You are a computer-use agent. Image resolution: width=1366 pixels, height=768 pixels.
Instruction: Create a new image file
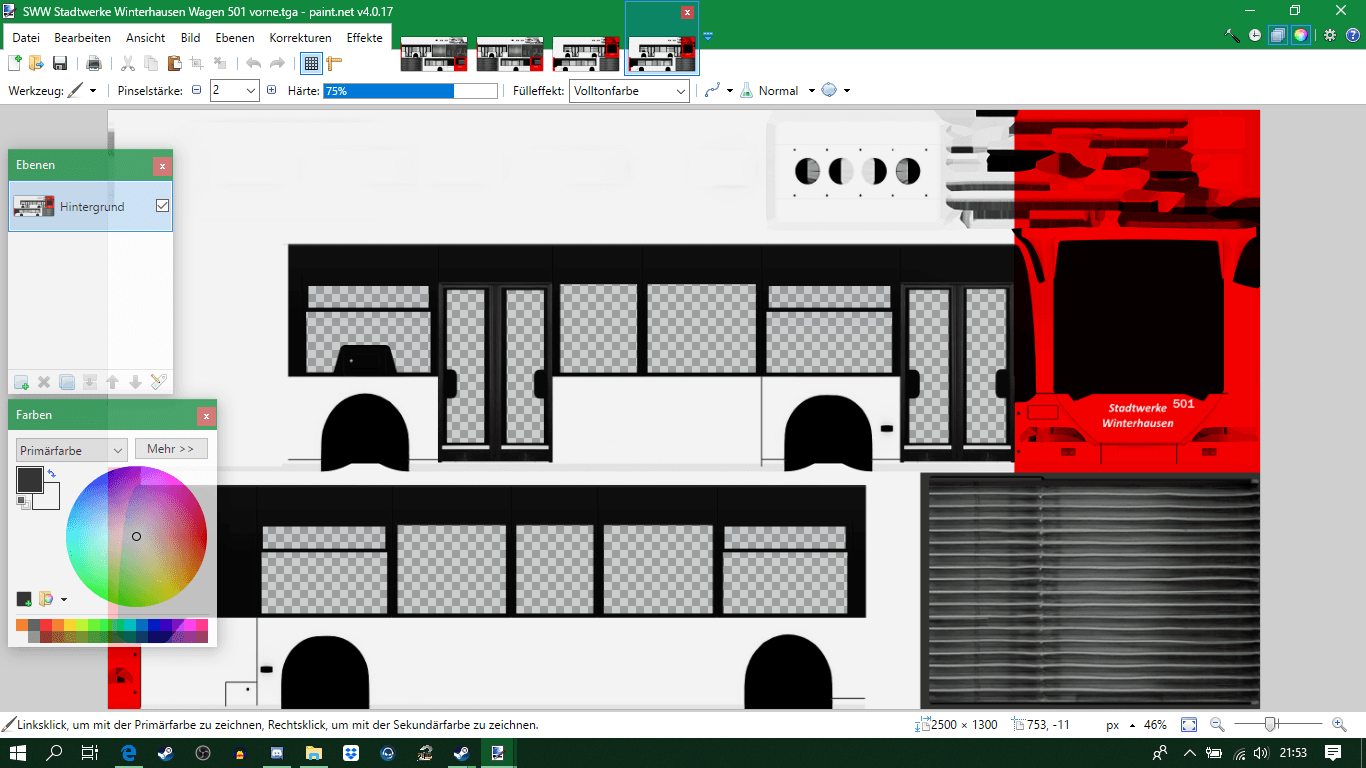coord(15,64)
